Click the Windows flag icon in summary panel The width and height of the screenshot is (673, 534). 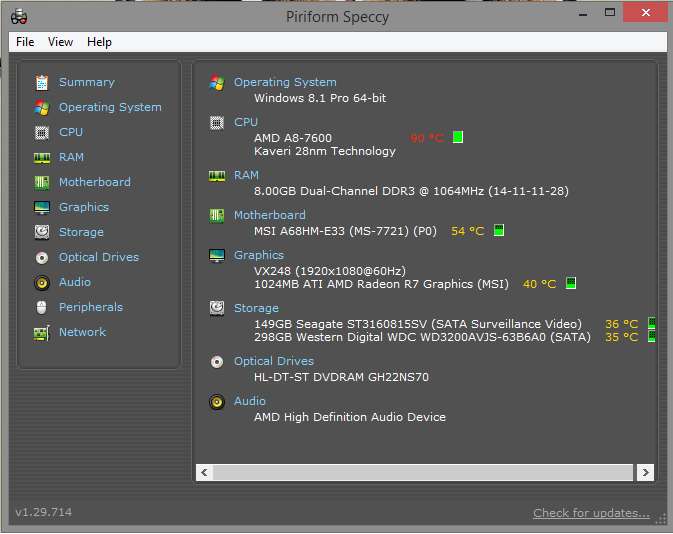point(217,82)
